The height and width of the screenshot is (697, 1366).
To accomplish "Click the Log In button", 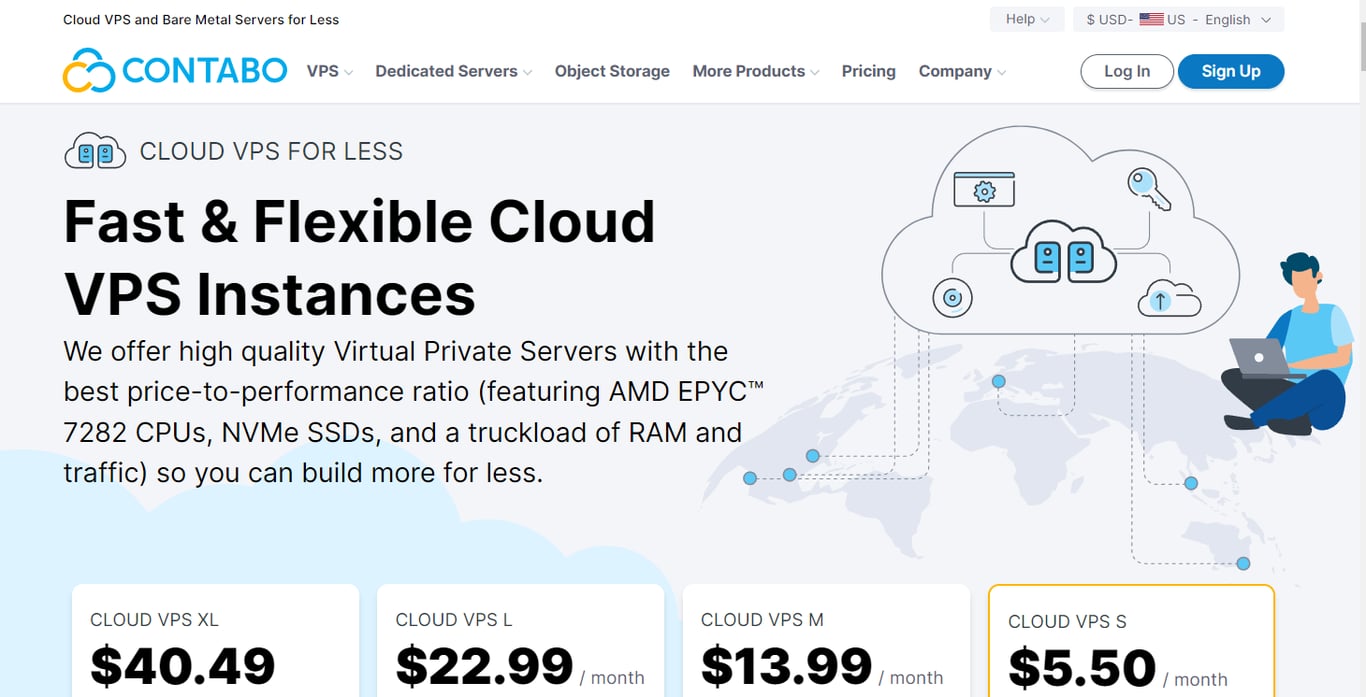I will click(x=1126, y=71).
